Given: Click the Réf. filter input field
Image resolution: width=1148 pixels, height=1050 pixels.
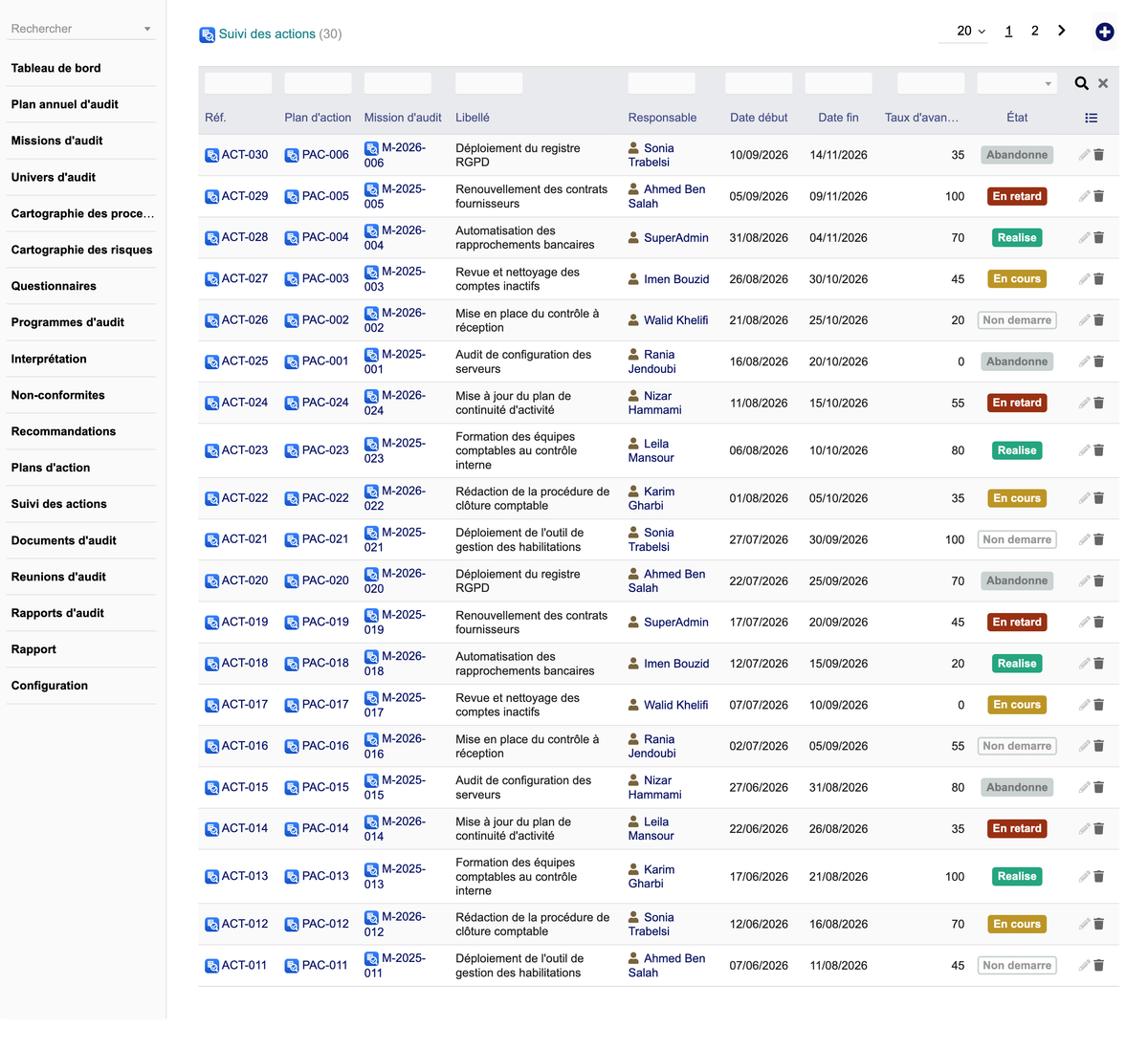Looking at the screenshot, I should pyautogui.click(x=238, y=83).
